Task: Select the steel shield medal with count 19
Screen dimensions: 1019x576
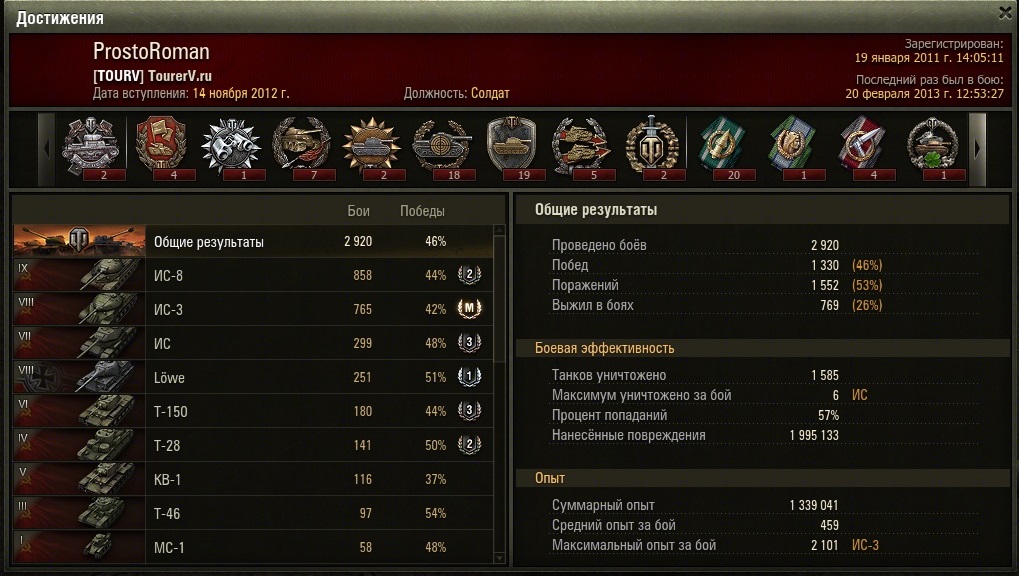Action: (512, 147)
